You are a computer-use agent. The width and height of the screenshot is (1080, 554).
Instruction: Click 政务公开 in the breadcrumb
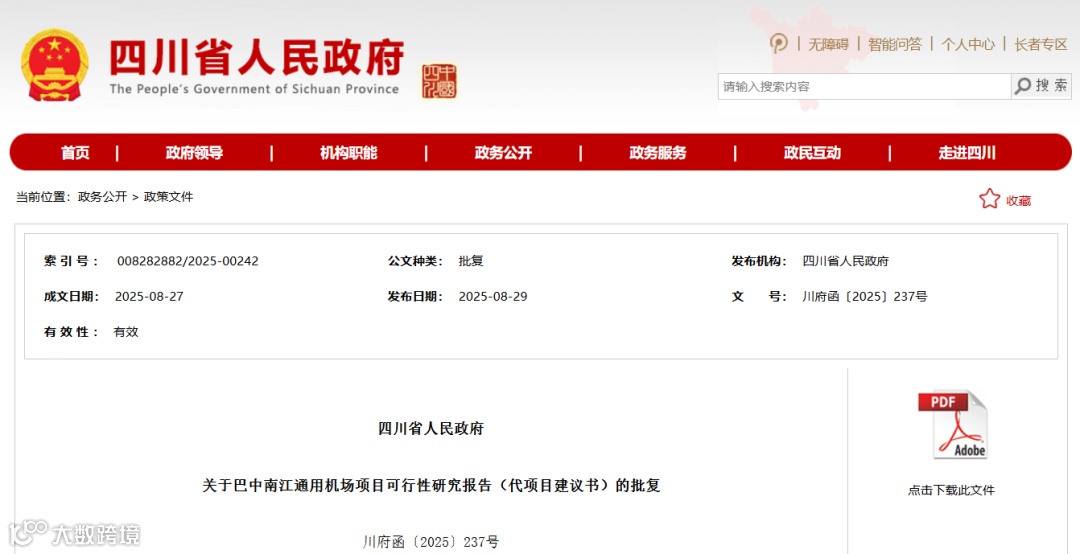pyautogui.click(x=103, y=196)
